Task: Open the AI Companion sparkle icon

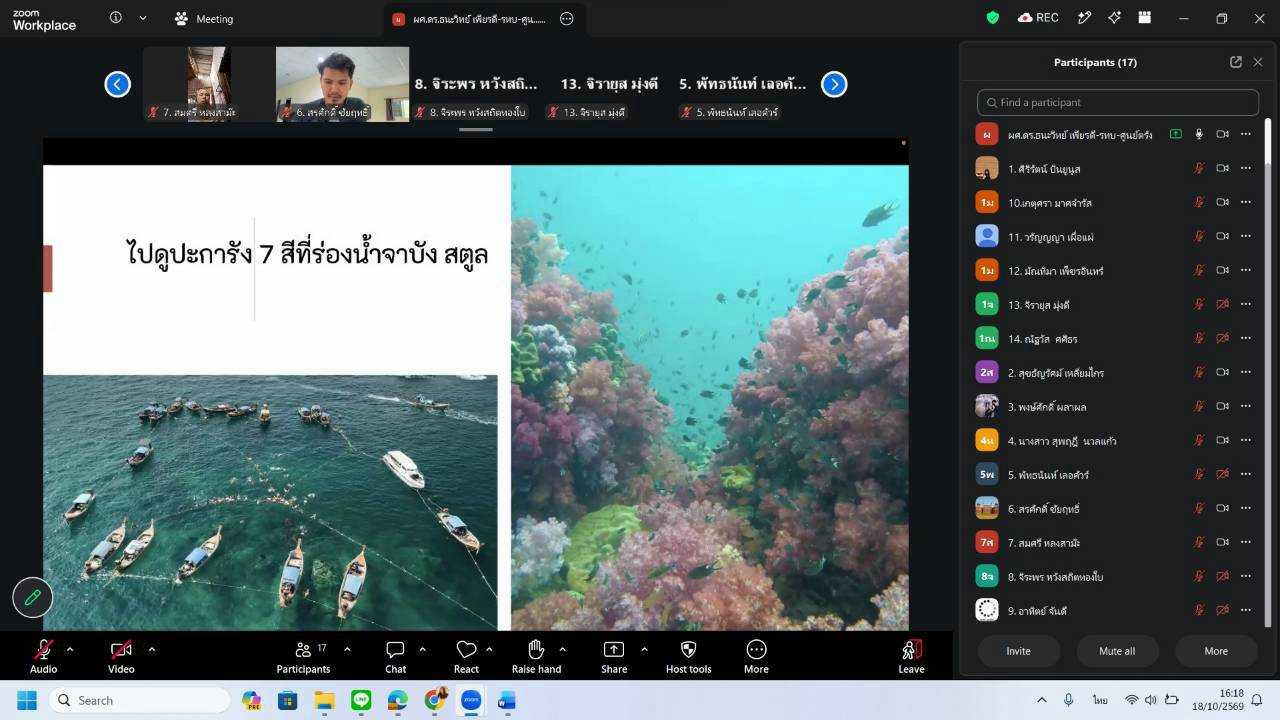Action: (1115, 18)
